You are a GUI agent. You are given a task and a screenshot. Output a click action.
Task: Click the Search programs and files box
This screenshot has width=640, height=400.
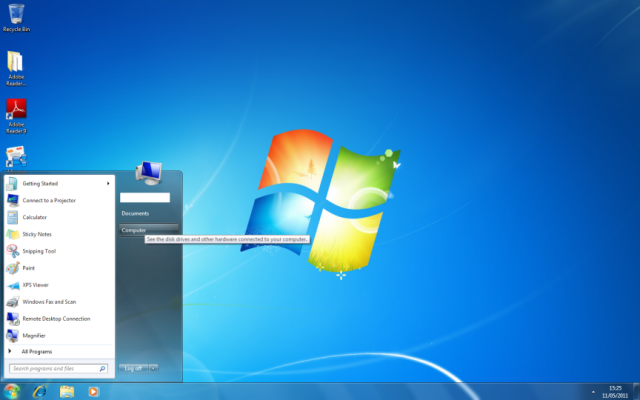pos(58,369)
